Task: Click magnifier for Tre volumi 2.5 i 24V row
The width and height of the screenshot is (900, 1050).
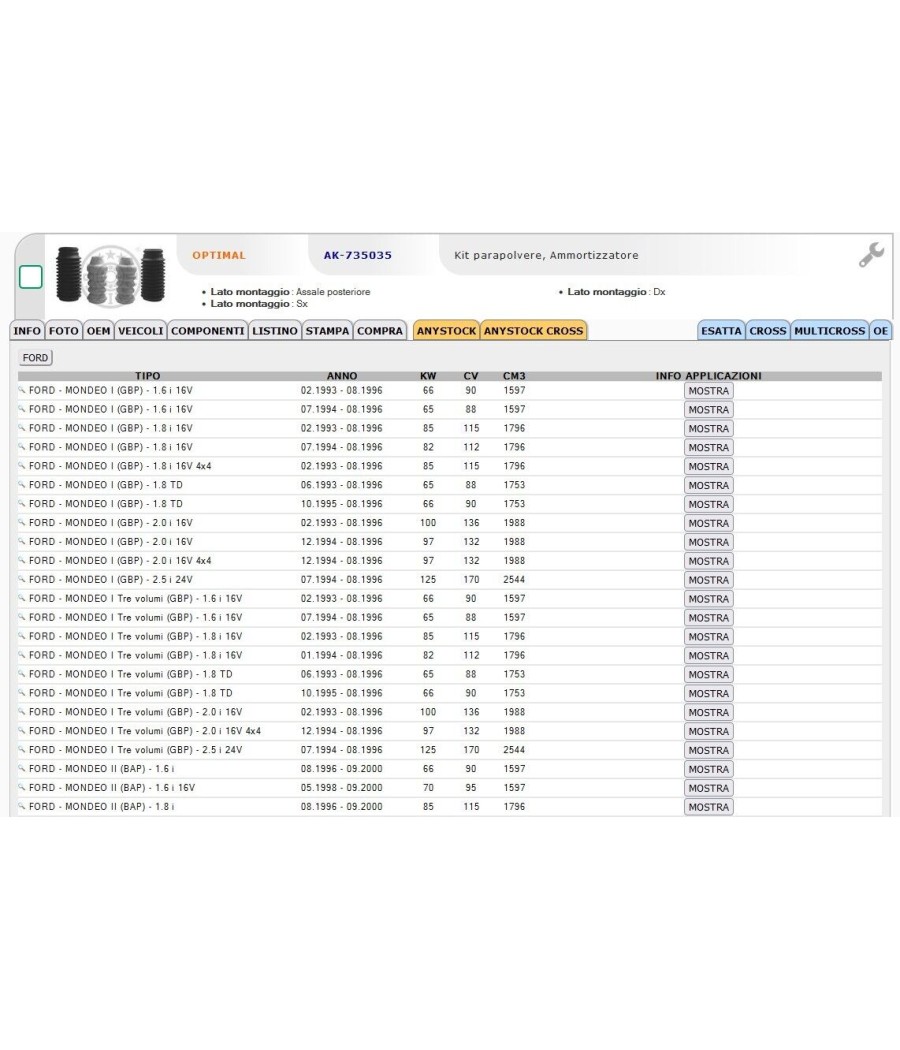Action: tap(21, 749)
